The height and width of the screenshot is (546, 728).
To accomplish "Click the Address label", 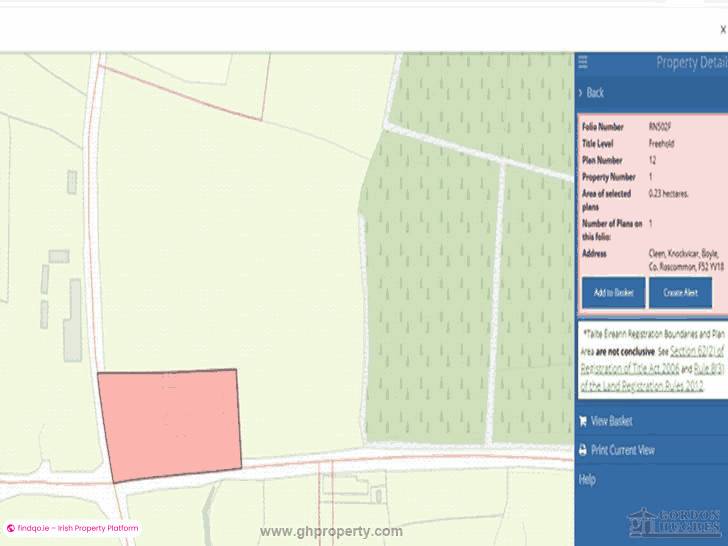I will click(594, 254).
